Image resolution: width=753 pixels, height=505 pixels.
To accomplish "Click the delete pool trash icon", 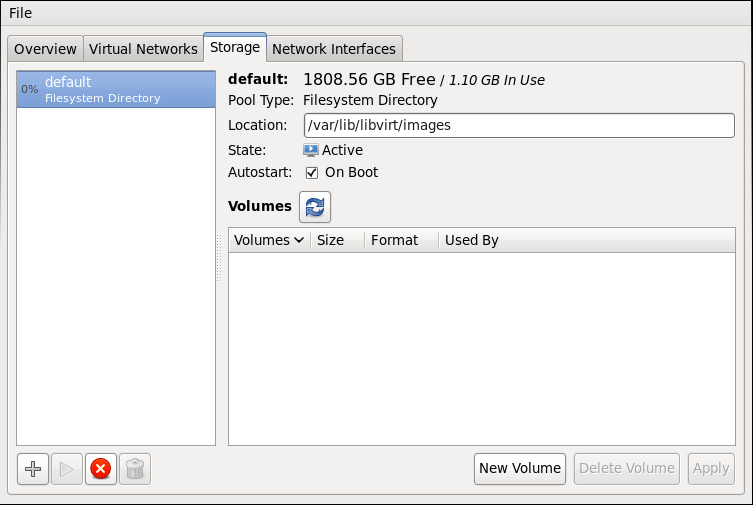I will [135, 469].
